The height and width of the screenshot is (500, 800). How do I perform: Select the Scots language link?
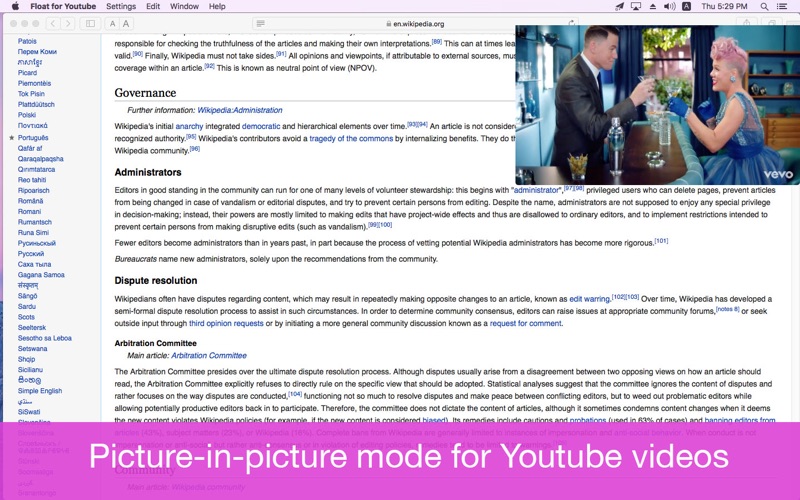click(26, 317)
